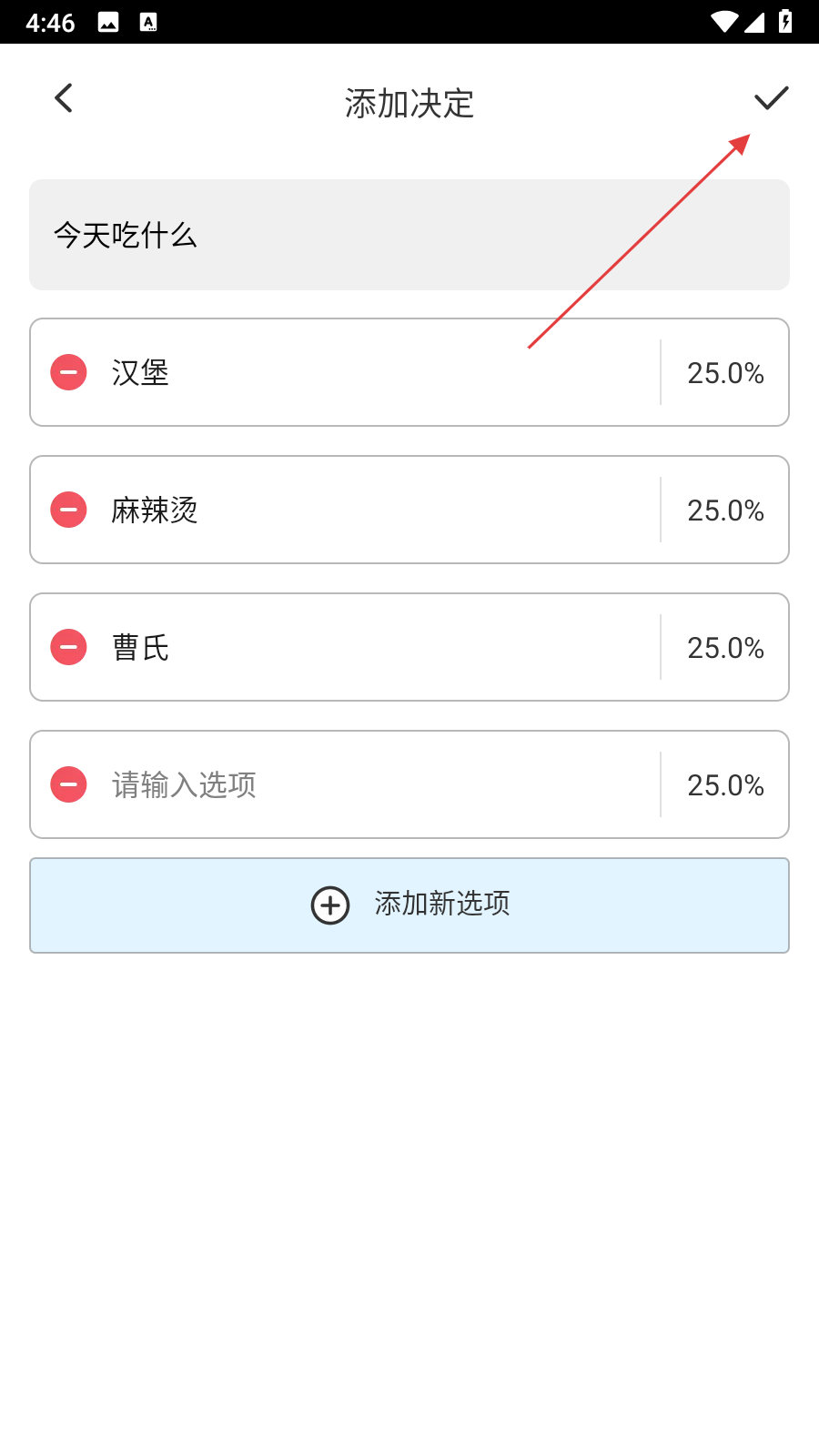The height and width of the screenshot is (1456, 819).
Task: Tap the 25.0% weight for 汉堡
Action: (x=725, y=373)
